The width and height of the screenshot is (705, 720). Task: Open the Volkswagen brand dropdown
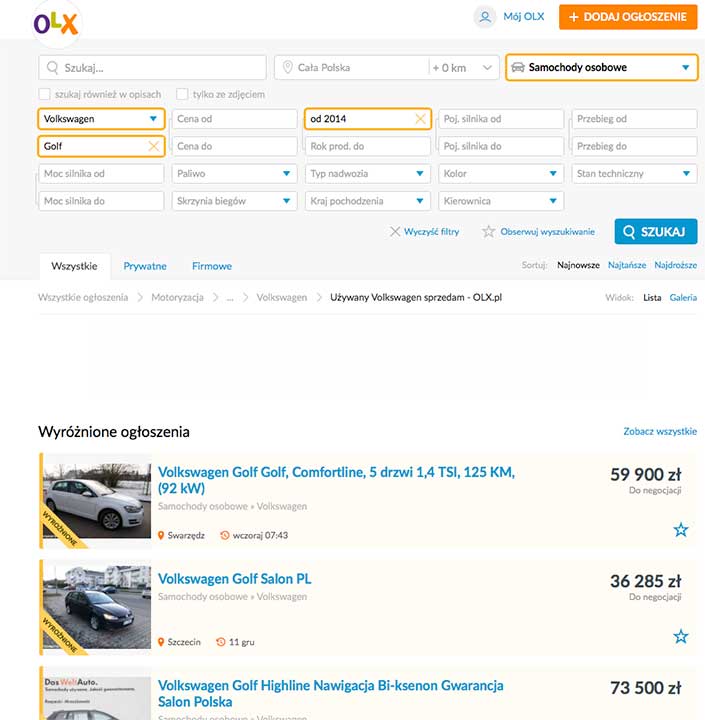(x=101, y=119)
